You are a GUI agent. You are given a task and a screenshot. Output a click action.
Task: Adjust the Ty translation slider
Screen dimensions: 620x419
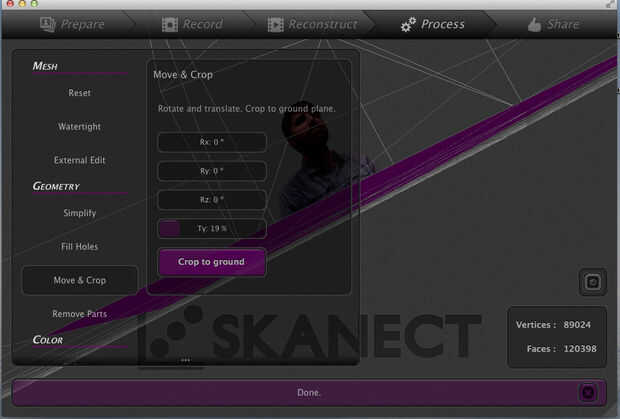(x=212, y=228)
